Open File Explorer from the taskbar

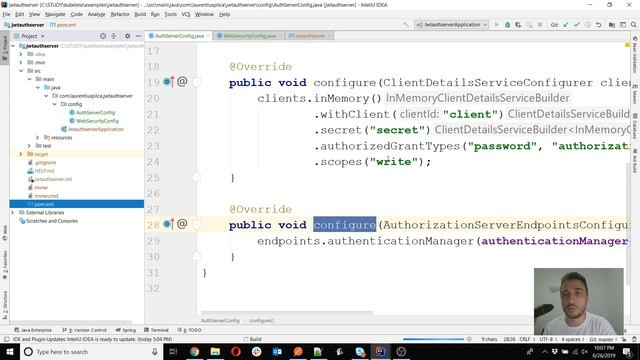[215, 351]
